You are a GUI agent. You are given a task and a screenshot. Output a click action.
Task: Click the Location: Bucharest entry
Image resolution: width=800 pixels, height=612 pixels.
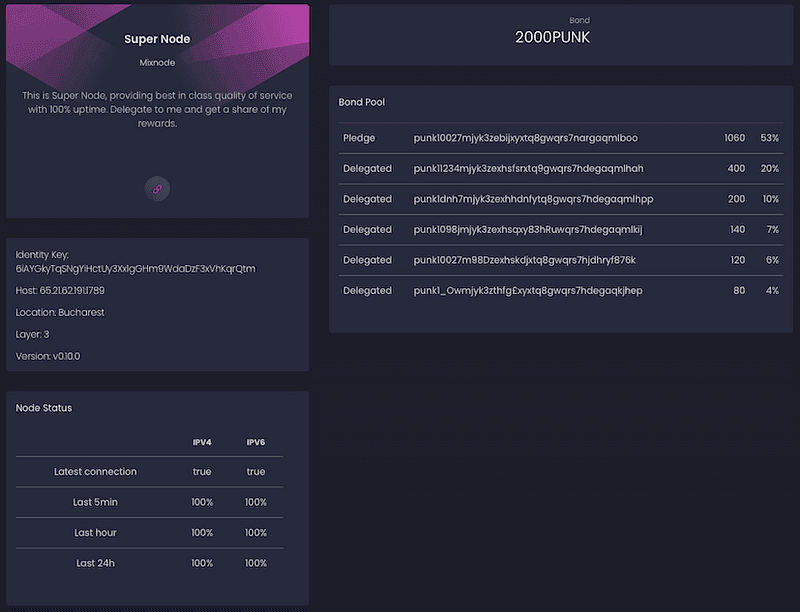click(x=60, y=312)
